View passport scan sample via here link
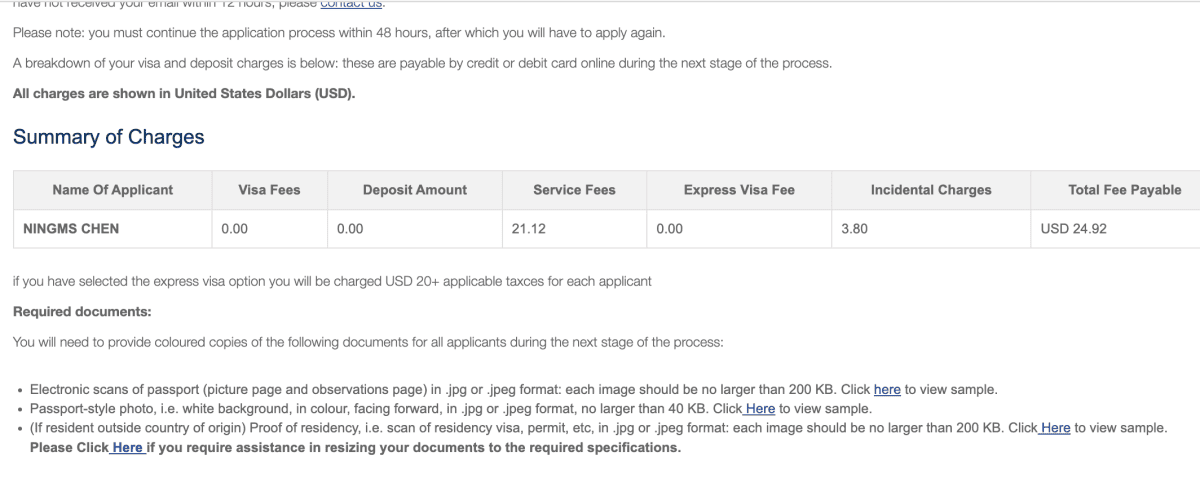The image size is (1200, 487). click(x=887, y=389)
